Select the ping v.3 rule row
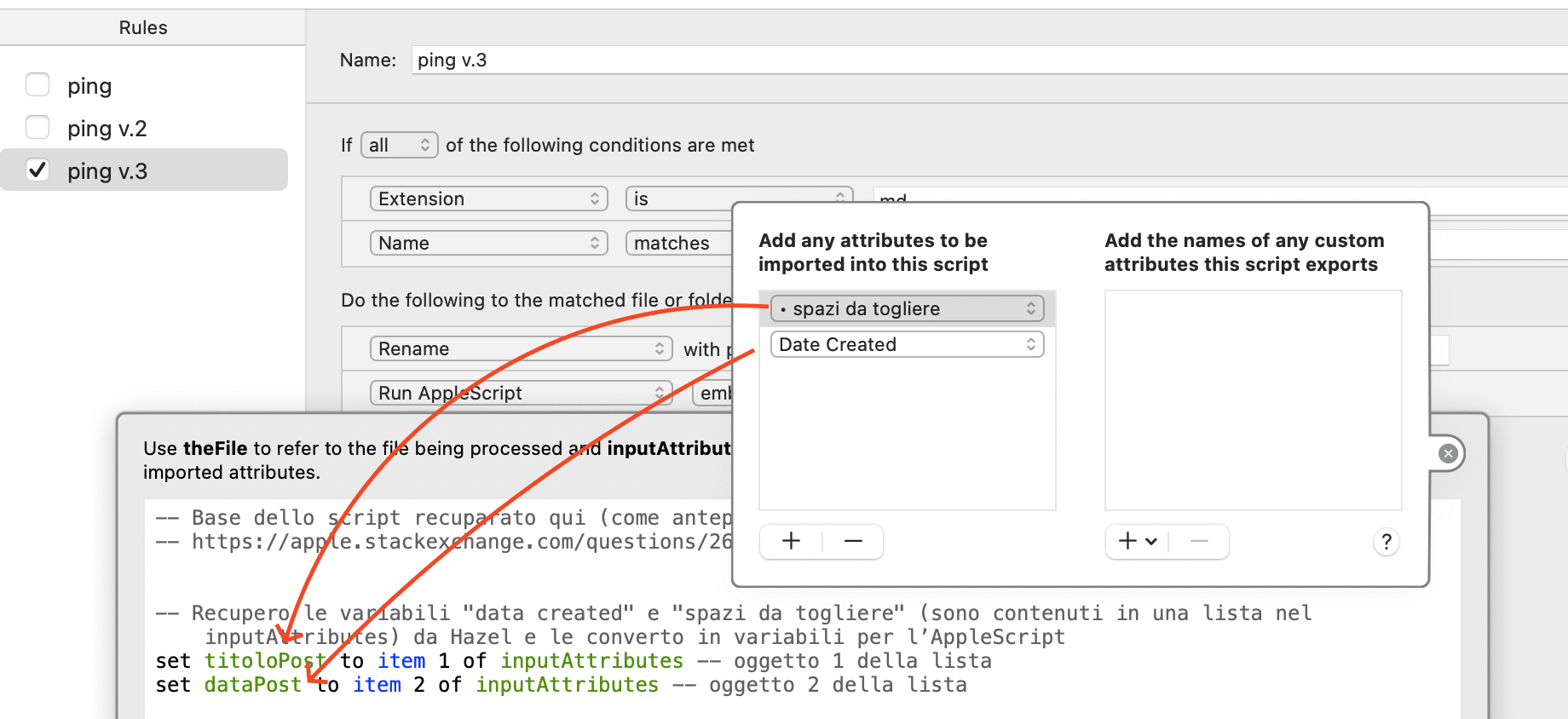 click(x=144, y=170)
